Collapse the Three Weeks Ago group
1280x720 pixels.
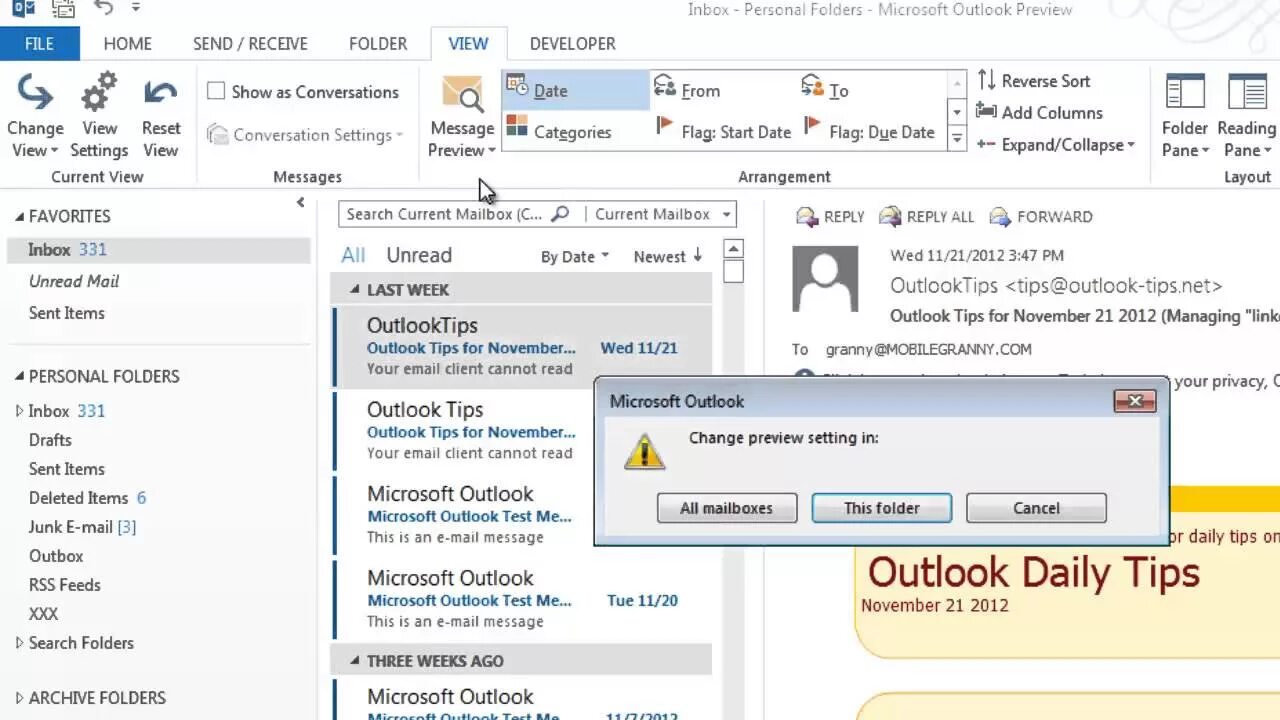click(354, 660)
